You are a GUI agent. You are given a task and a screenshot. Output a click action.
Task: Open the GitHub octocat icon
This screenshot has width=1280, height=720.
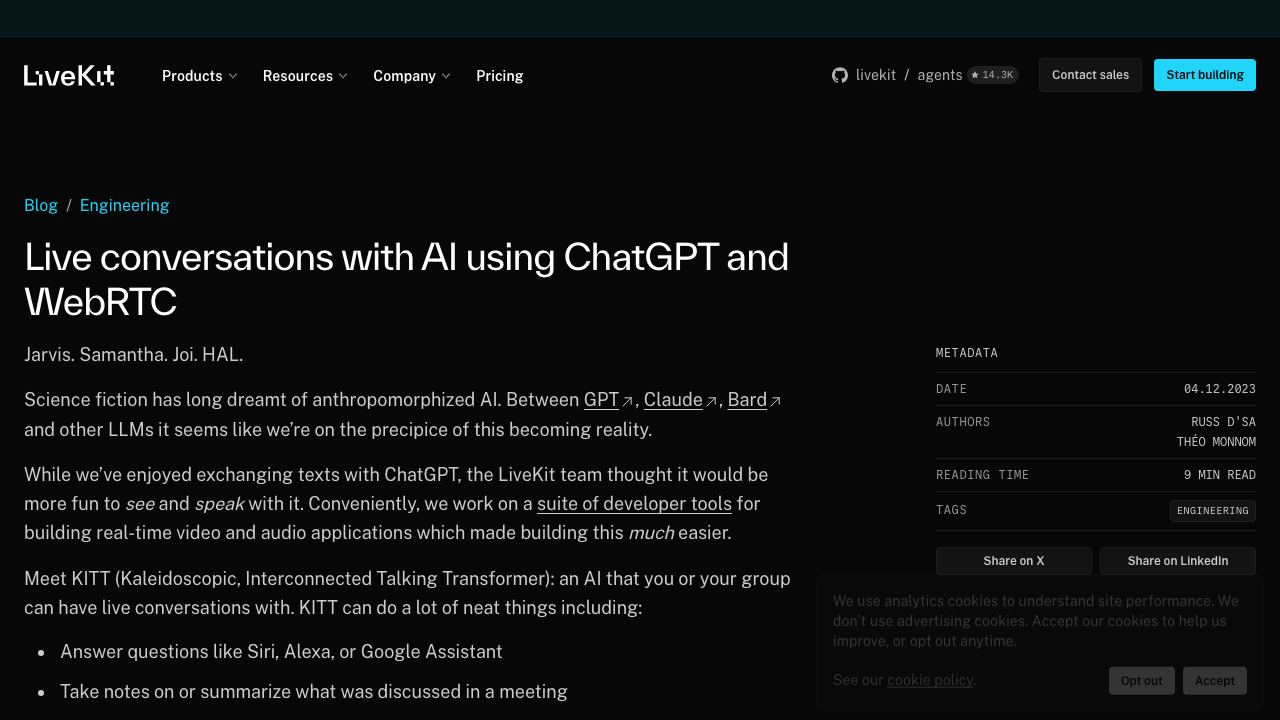(x=840, y=75)
